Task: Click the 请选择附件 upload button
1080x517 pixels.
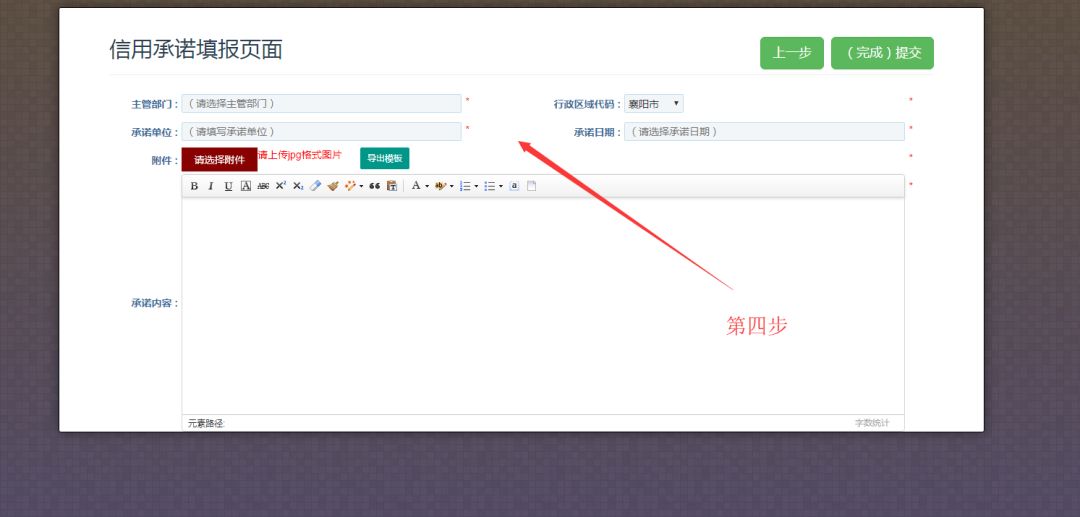Action: tap(219, 159)
